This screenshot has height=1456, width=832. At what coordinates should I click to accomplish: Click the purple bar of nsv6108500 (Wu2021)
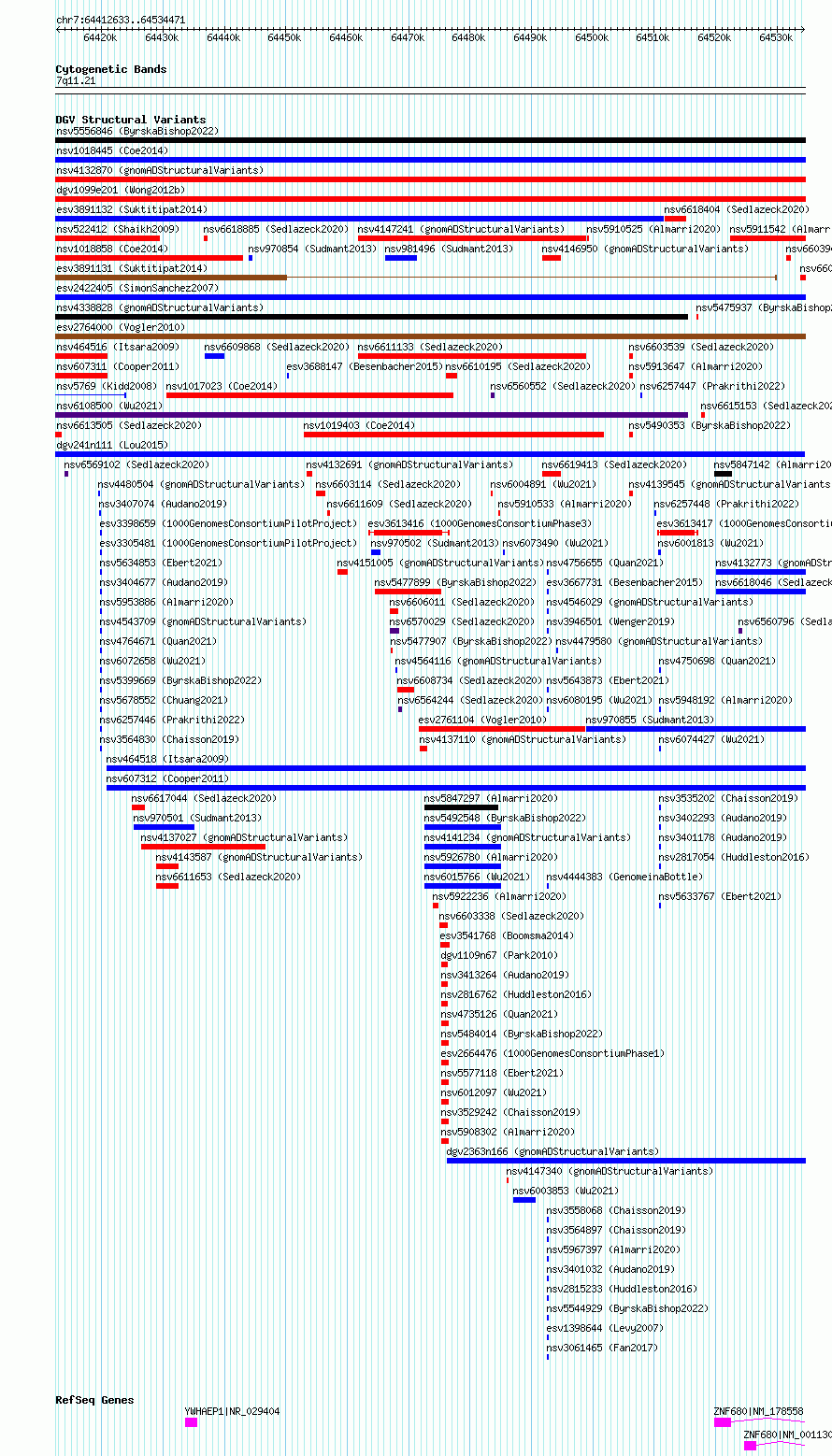coord(372,415)
